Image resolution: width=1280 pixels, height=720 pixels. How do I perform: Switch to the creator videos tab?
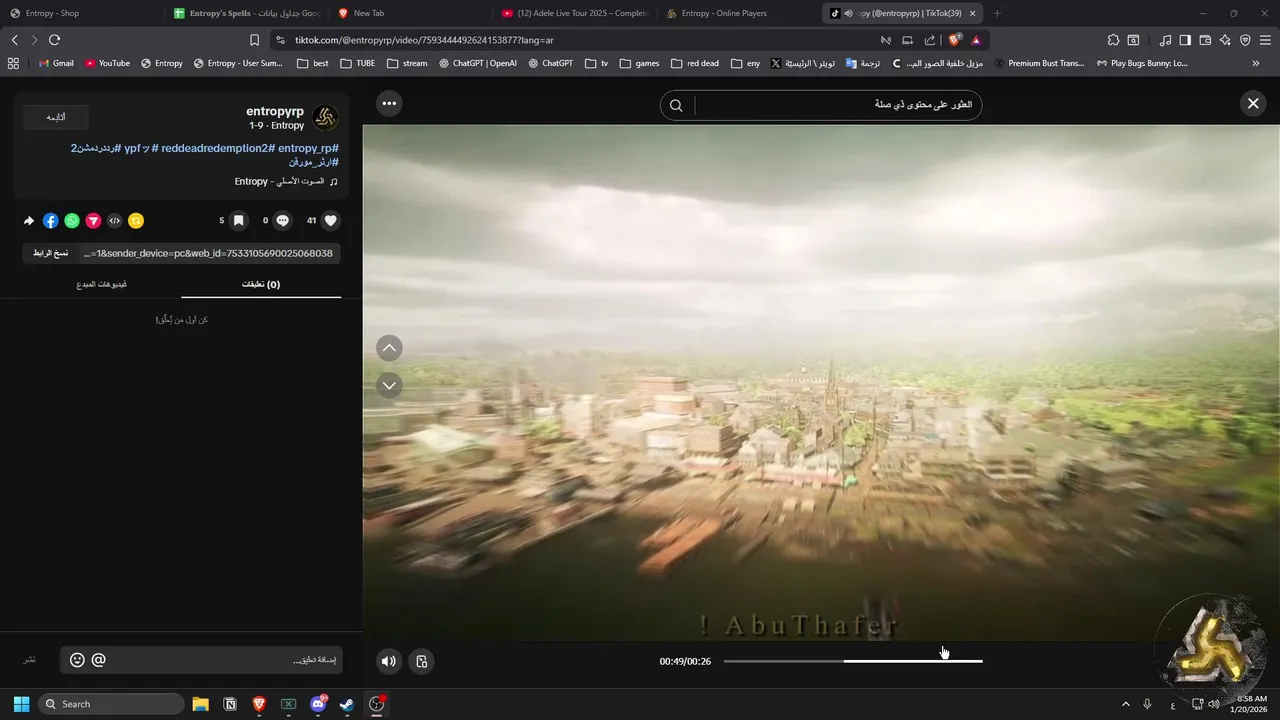coord(101,284)
